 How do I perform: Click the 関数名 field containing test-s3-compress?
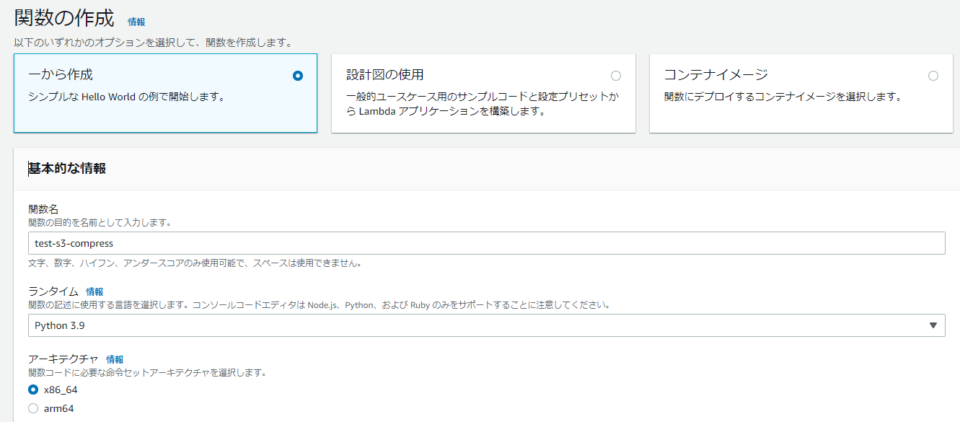point(487,244)
